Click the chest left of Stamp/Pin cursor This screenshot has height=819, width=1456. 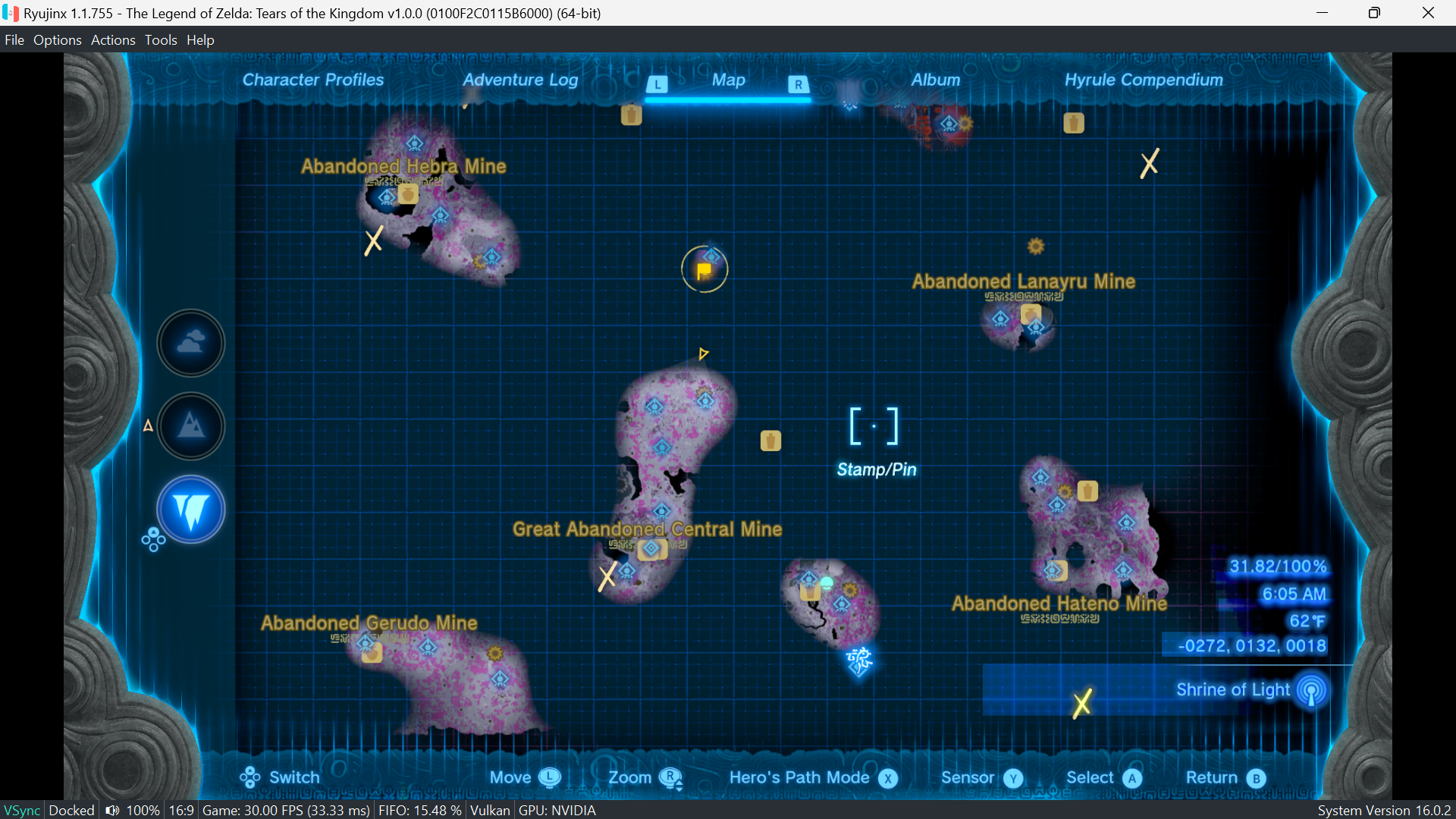pyautogui.click(x=770, y=441)
